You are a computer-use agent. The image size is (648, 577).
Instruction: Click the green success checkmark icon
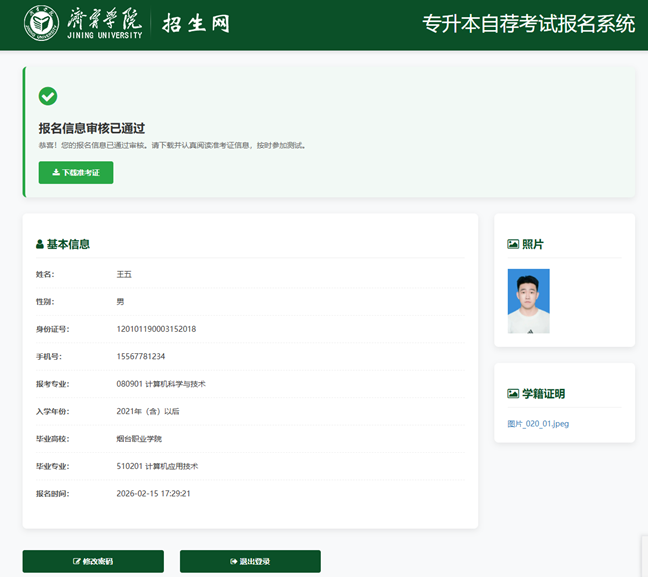(47, 96)
